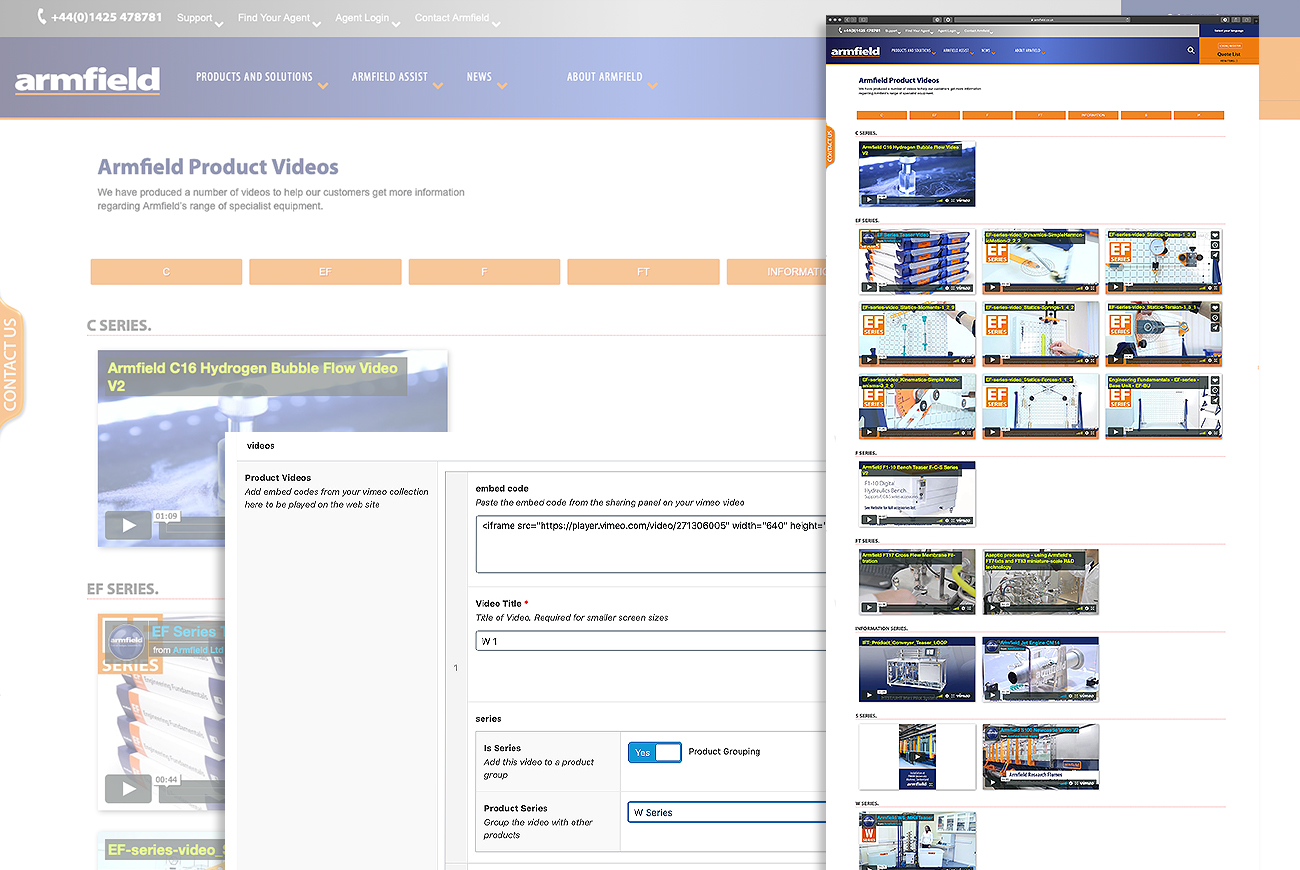1300x870 pixels.
Task: Click the large Armfield logo
Action: (88, 80)
